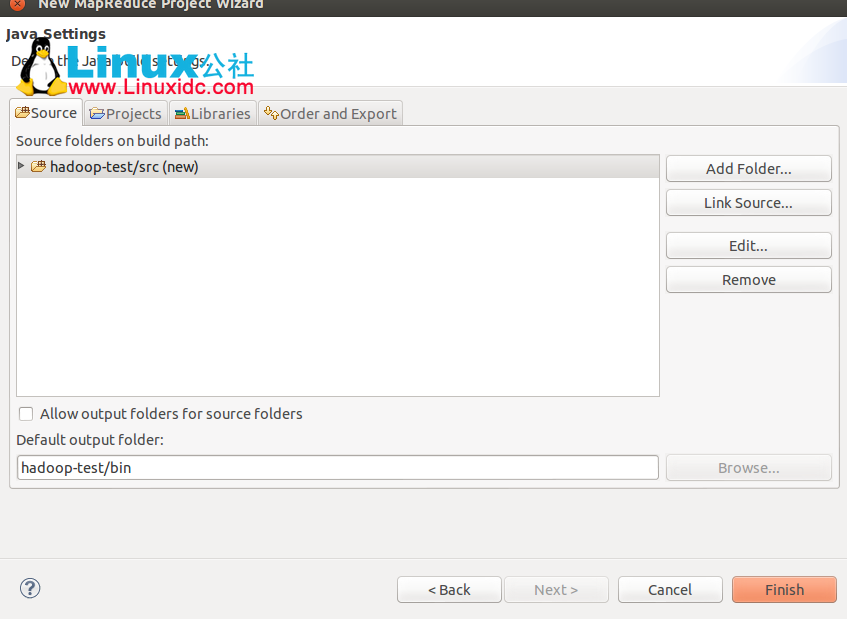Enable Allow output folders for source folders
Image resolution: width=847 pixels, height=619 pixels.
coord(25,413)
